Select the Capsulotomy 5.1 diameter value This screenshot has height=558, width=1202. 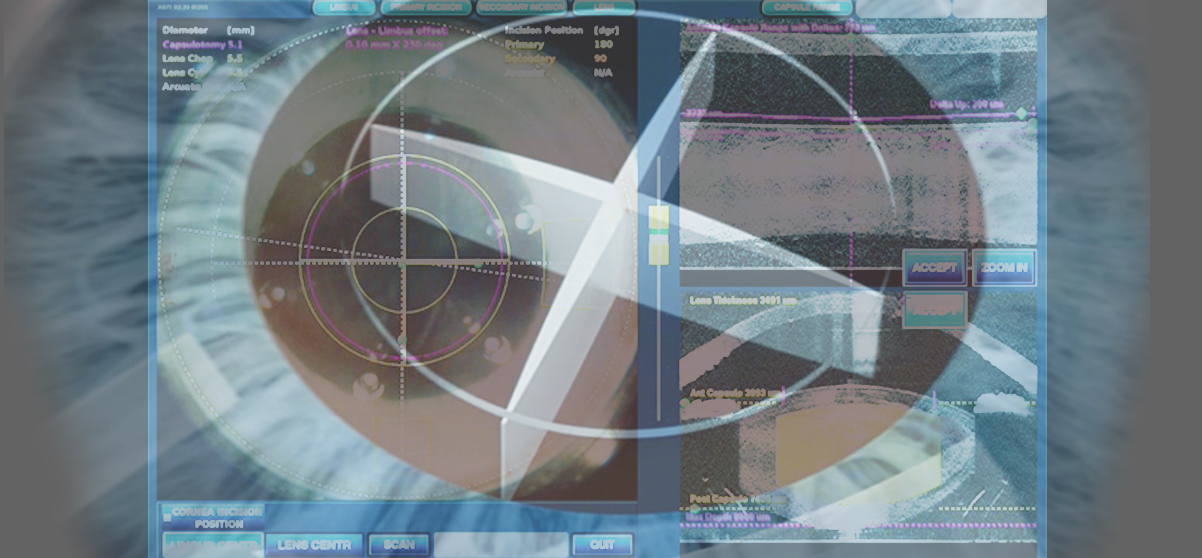click(202, 45)
